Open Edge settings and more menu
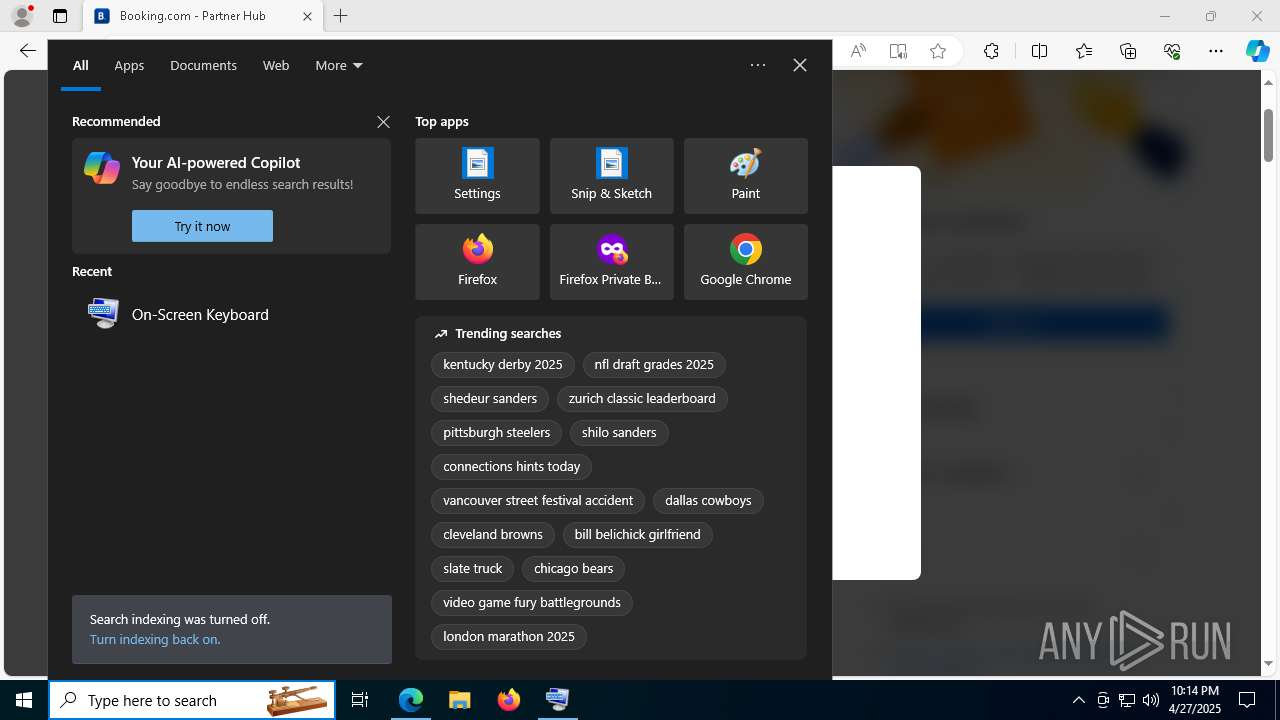 point(1216,51)
